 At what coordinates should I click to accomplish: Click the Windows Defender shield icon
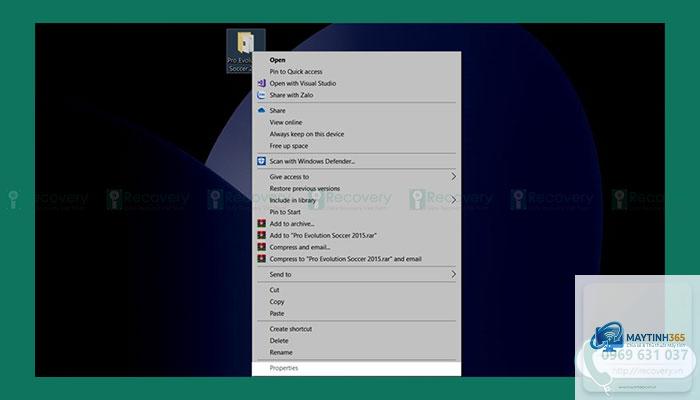(262, 161)
